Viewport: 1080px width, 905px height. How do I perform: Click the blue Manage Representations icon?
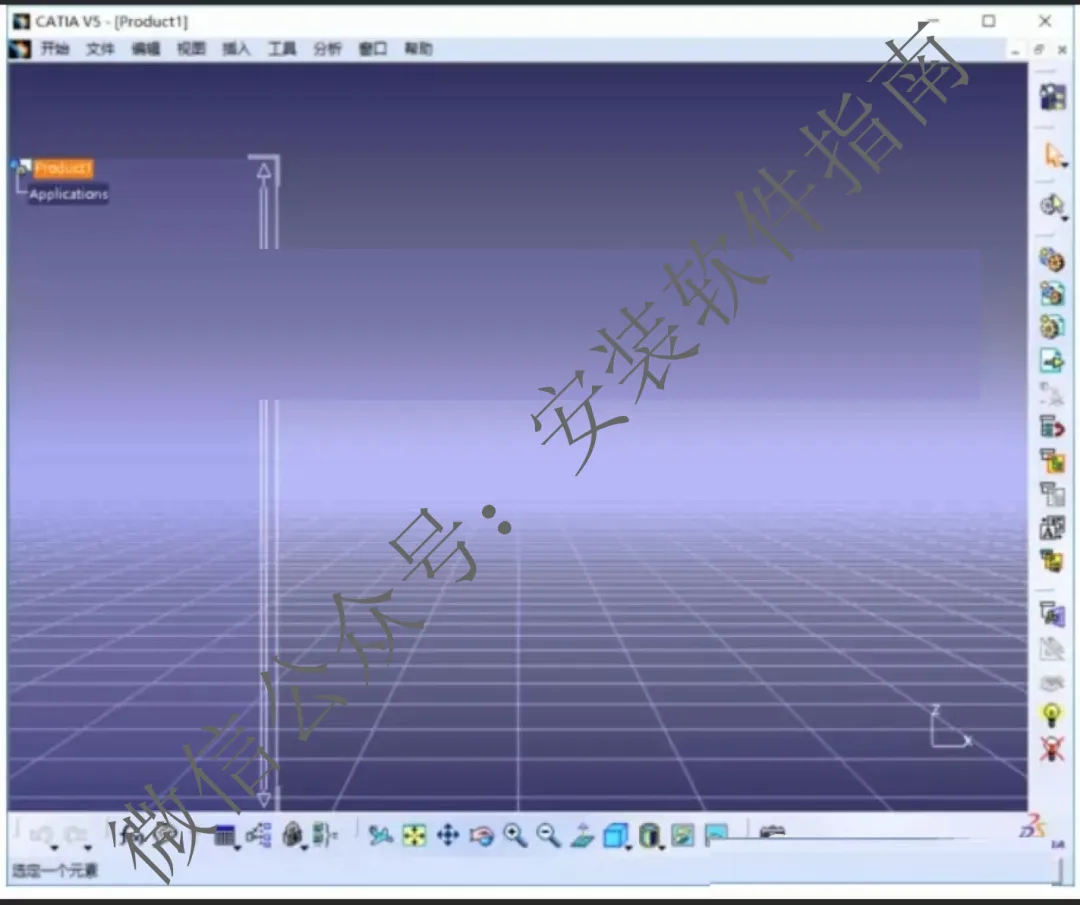click(x=1052, y=614)
